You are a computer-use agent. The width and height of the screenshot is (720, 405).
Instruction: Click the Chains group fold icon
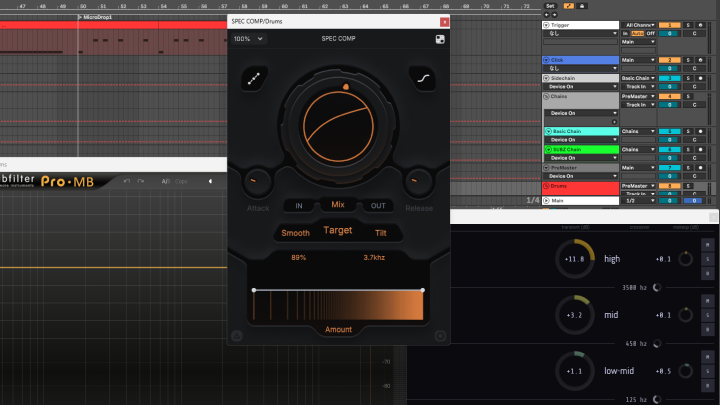click(x=546, y=96)
